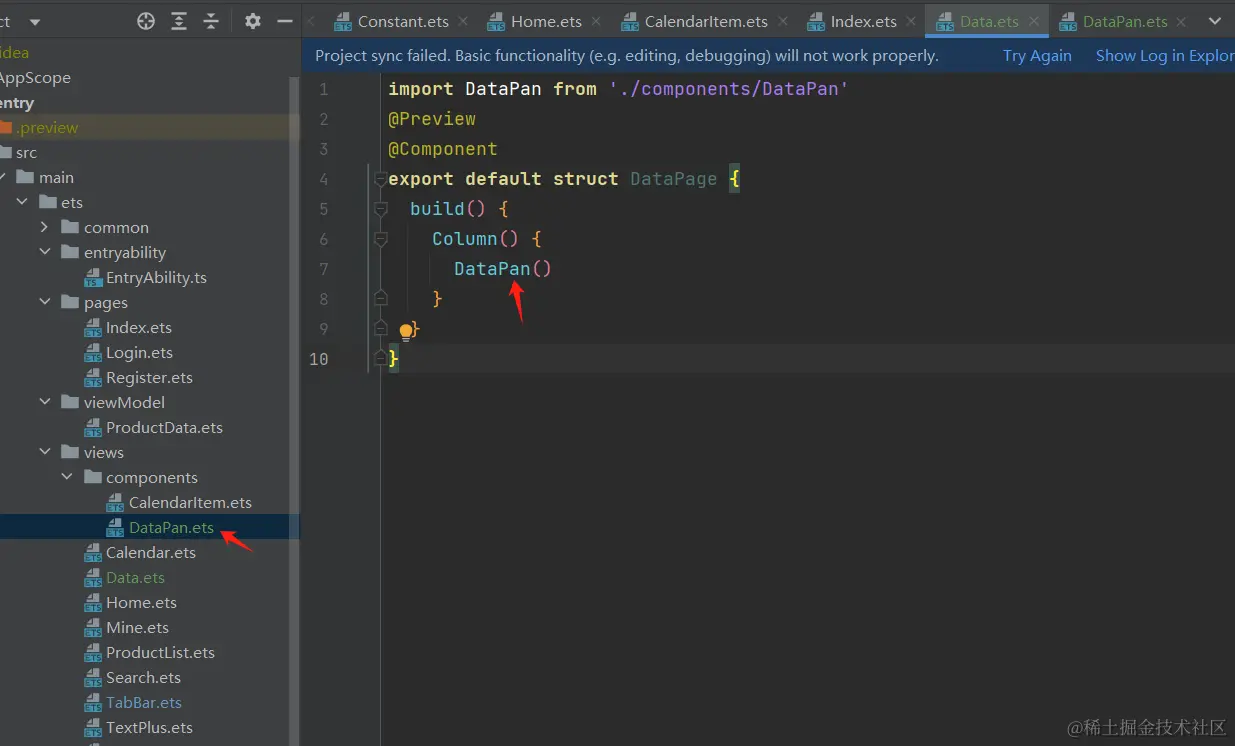Select Index.ets in pages folder
This screenshot has height=746, width=1235.
point(139,327)
